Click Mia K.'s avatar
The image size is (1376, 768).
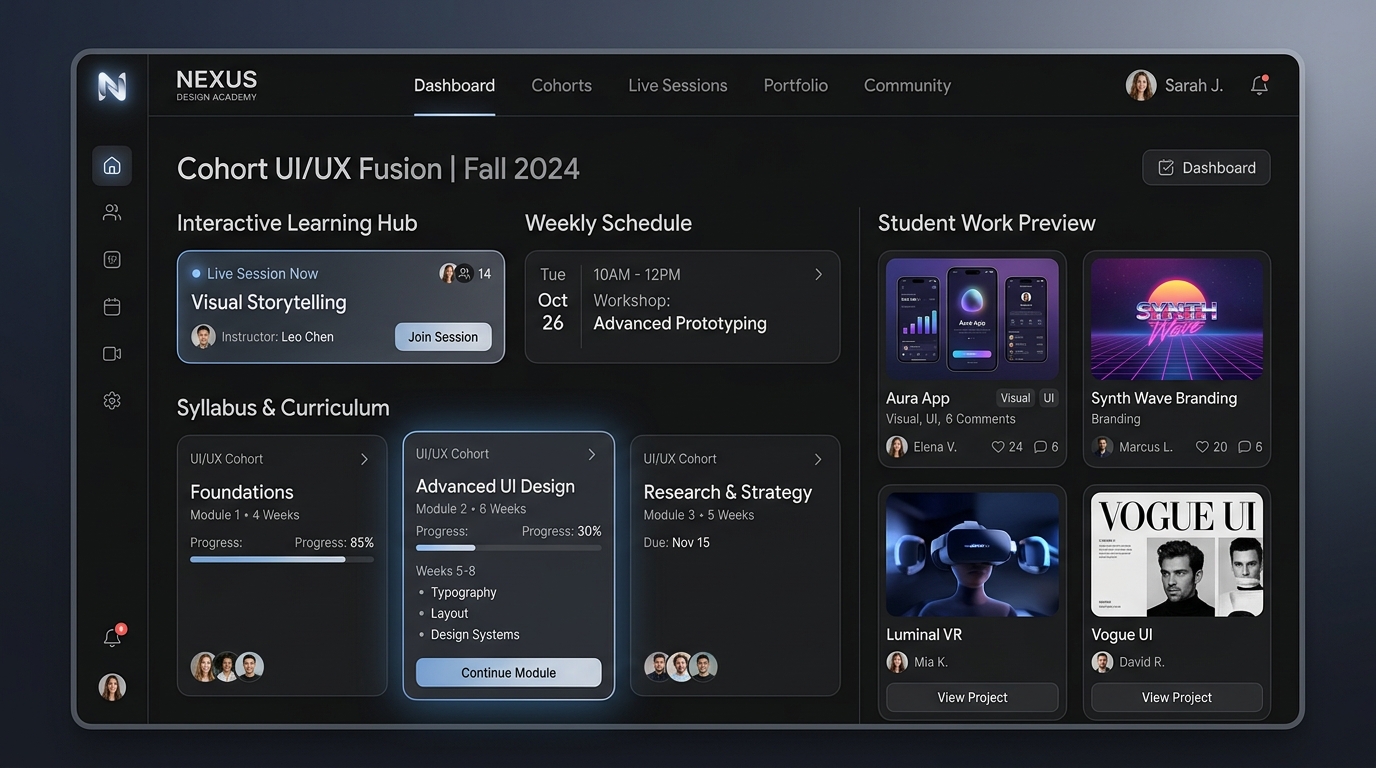point(897,662)
